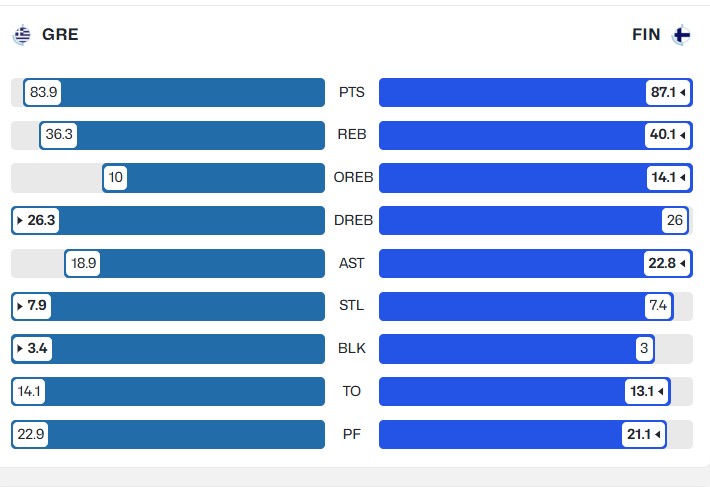Click Finland's blocks bar showing 3

[x=517, y=349]
